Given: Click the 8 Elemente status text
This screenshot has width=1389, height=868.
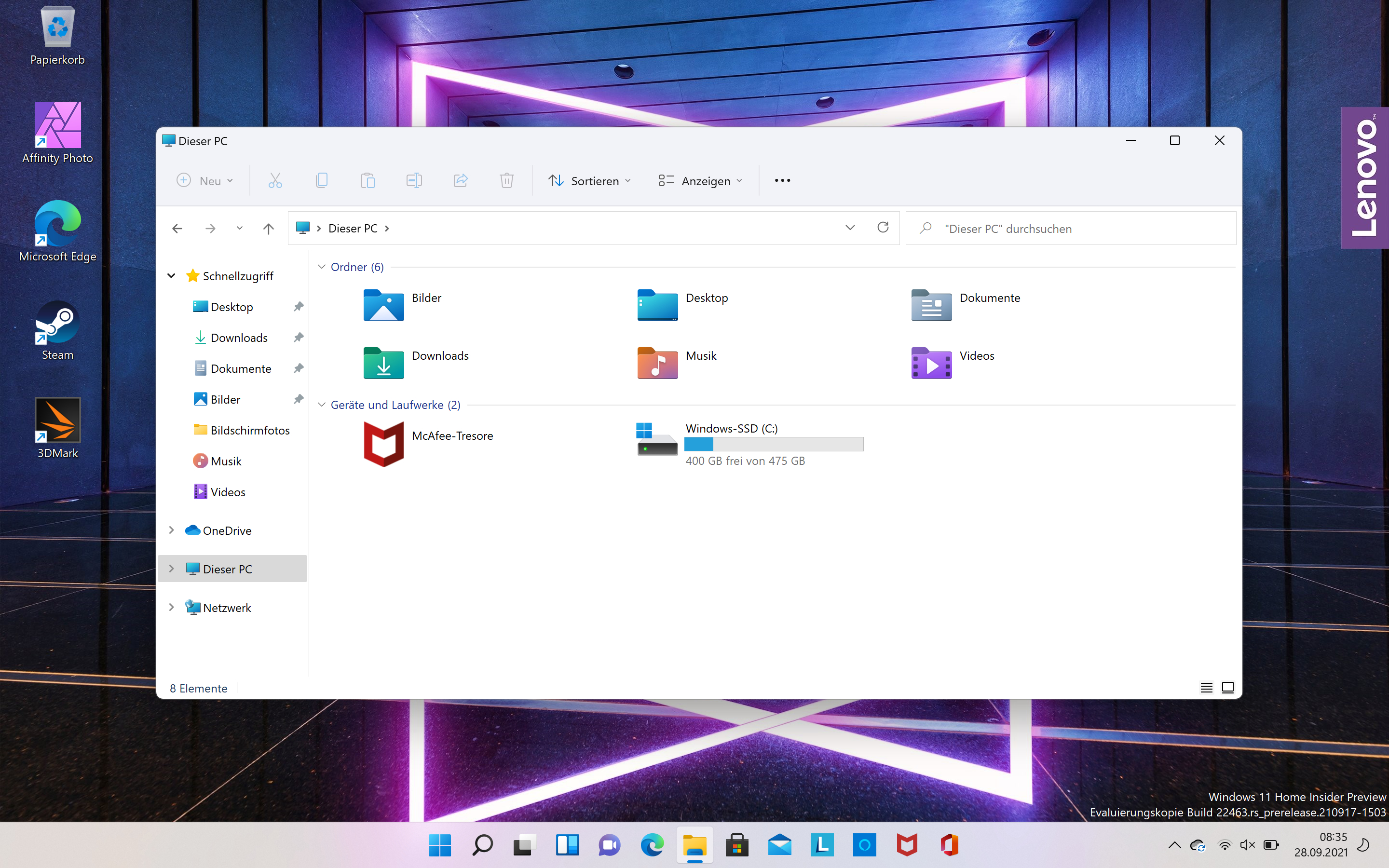Looking at the screenshot, I should tap(199, 688).
